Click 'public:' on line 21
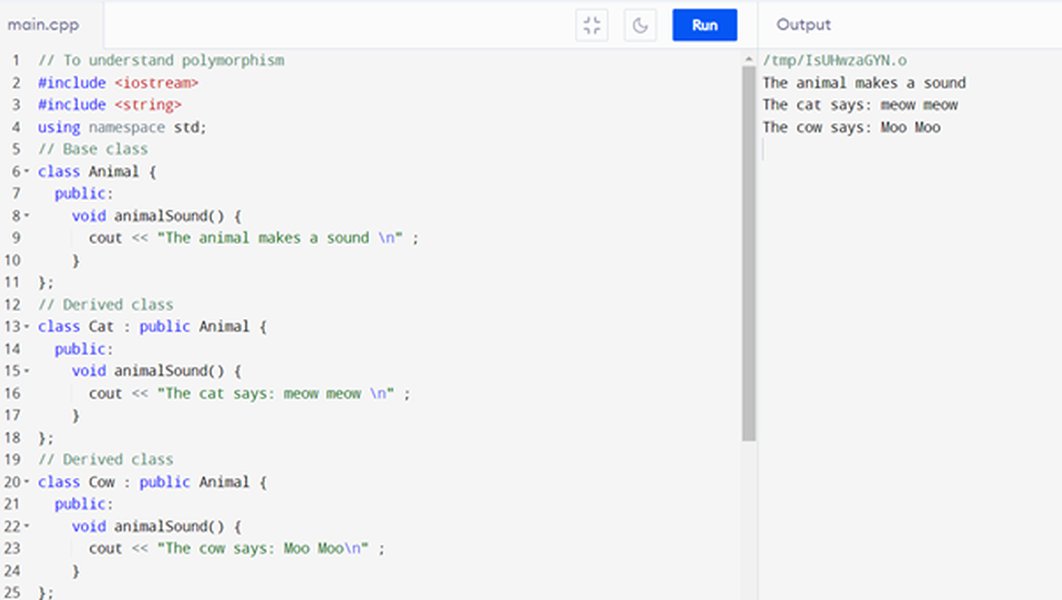 (84, 504)
